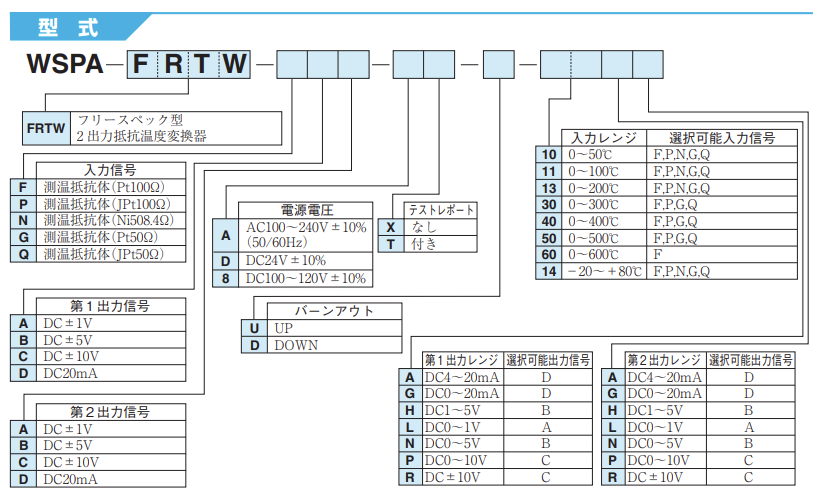Select DC0~1V in 第2出力レンジ table
Screen dimensions: 817x497
tap(665, 427)
